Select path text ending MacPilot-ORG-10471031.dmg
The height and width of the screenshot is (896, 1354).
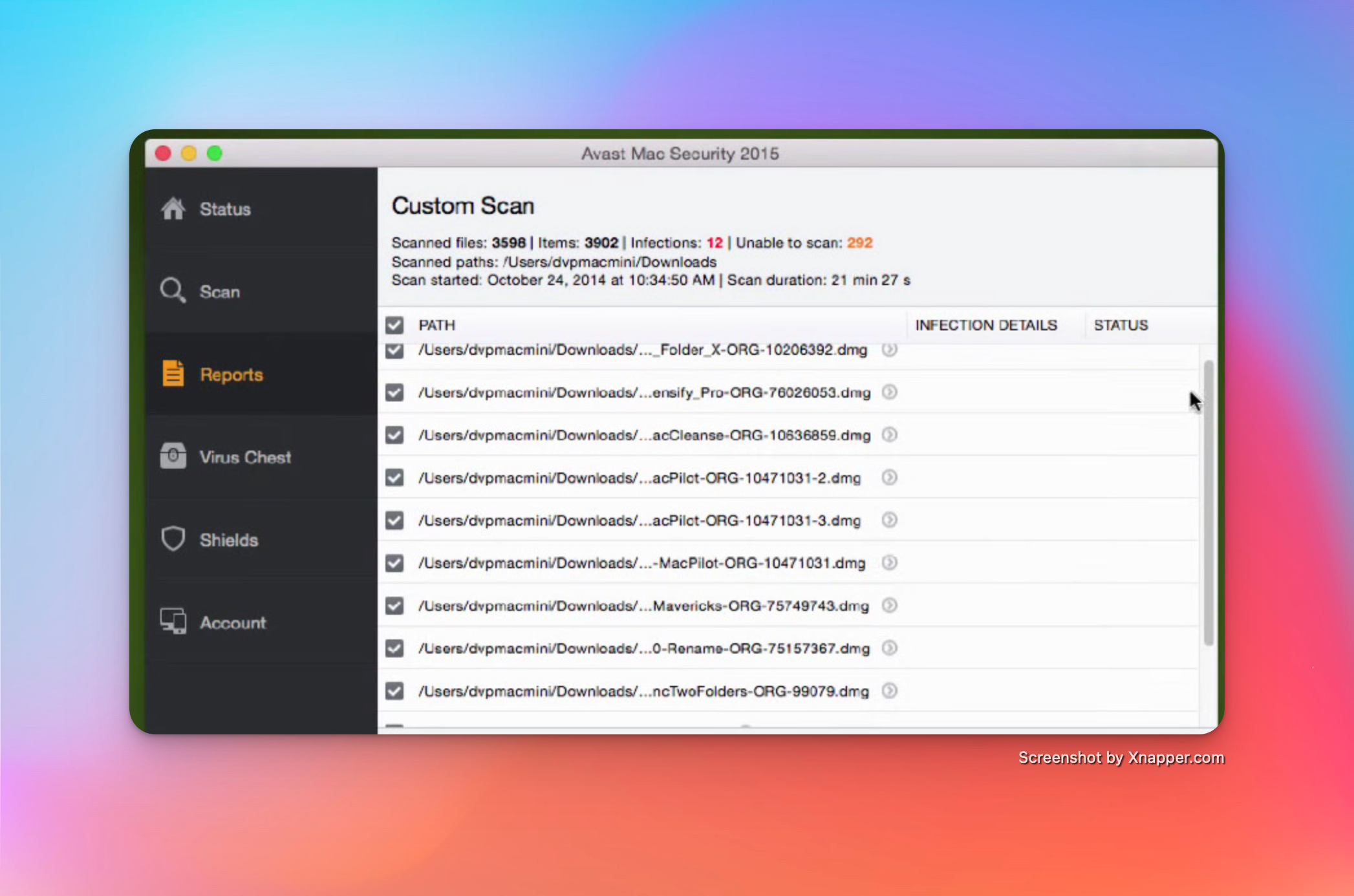641,563
